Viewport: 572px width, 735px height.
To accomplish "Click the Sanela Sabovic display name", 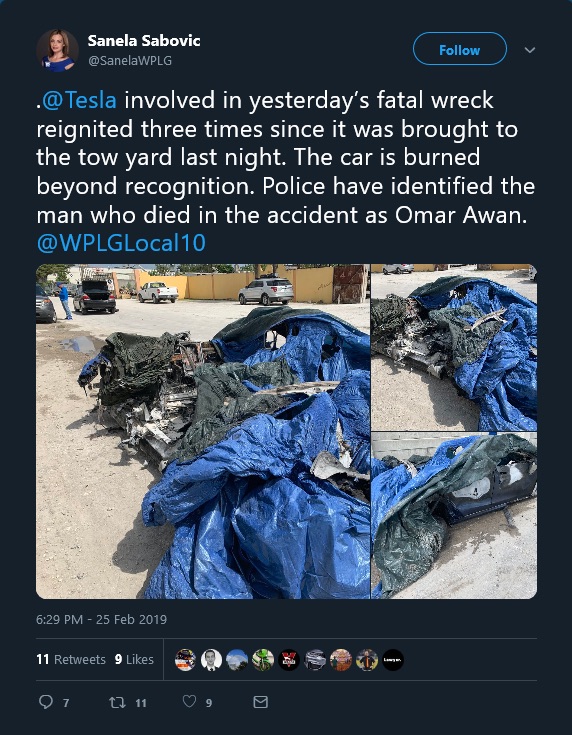I will point(144,41).
